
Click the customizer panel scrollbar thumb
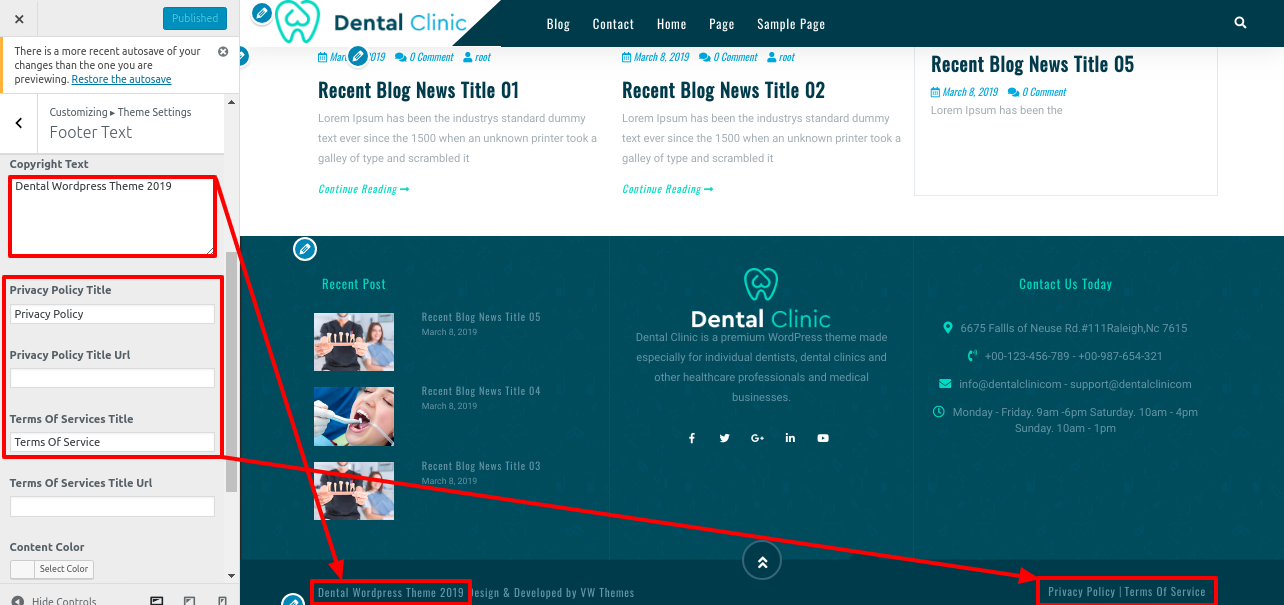coord(232,372)
